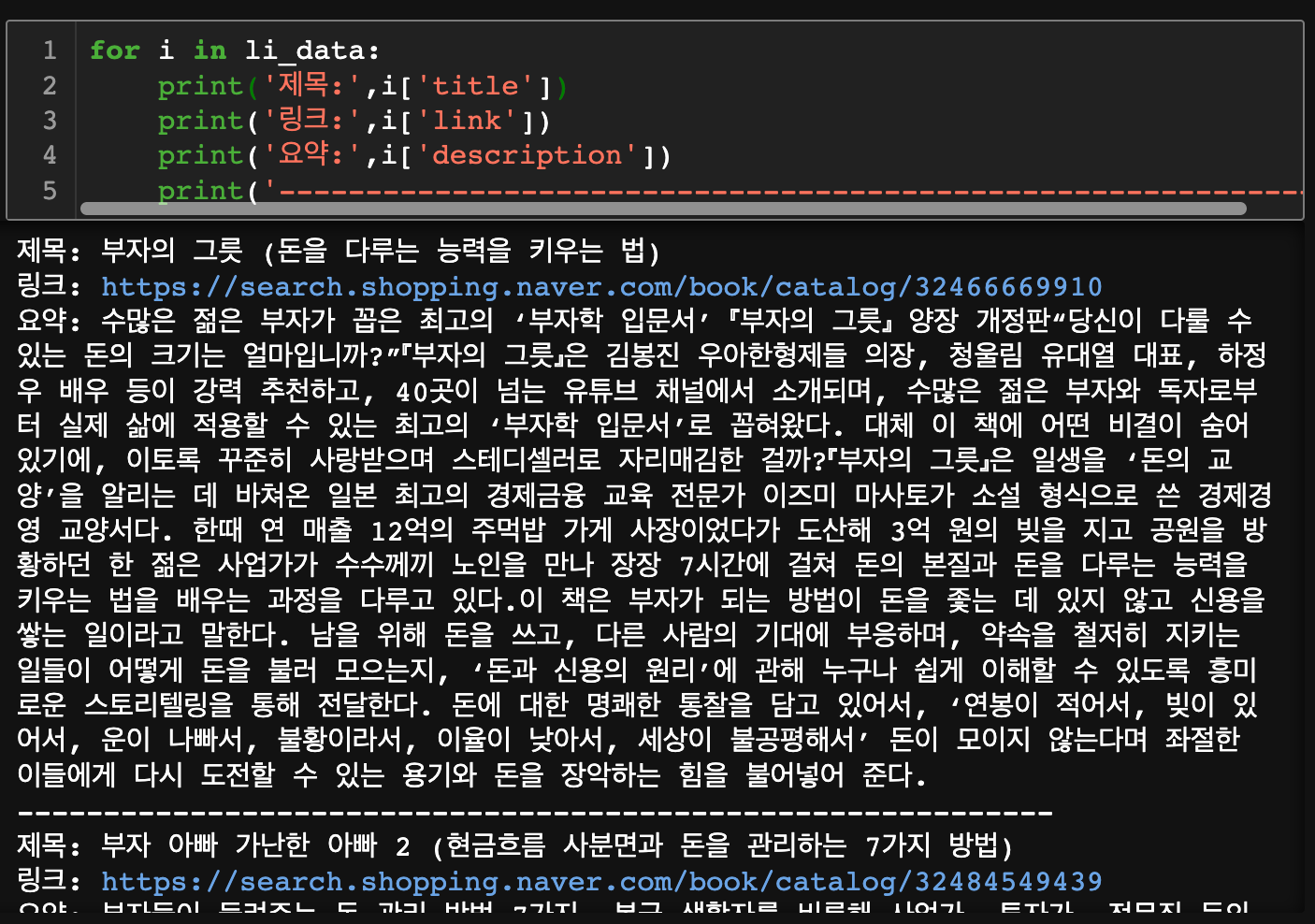
Task: Click the dashed separator line in the output
Action: coord(535,812)
